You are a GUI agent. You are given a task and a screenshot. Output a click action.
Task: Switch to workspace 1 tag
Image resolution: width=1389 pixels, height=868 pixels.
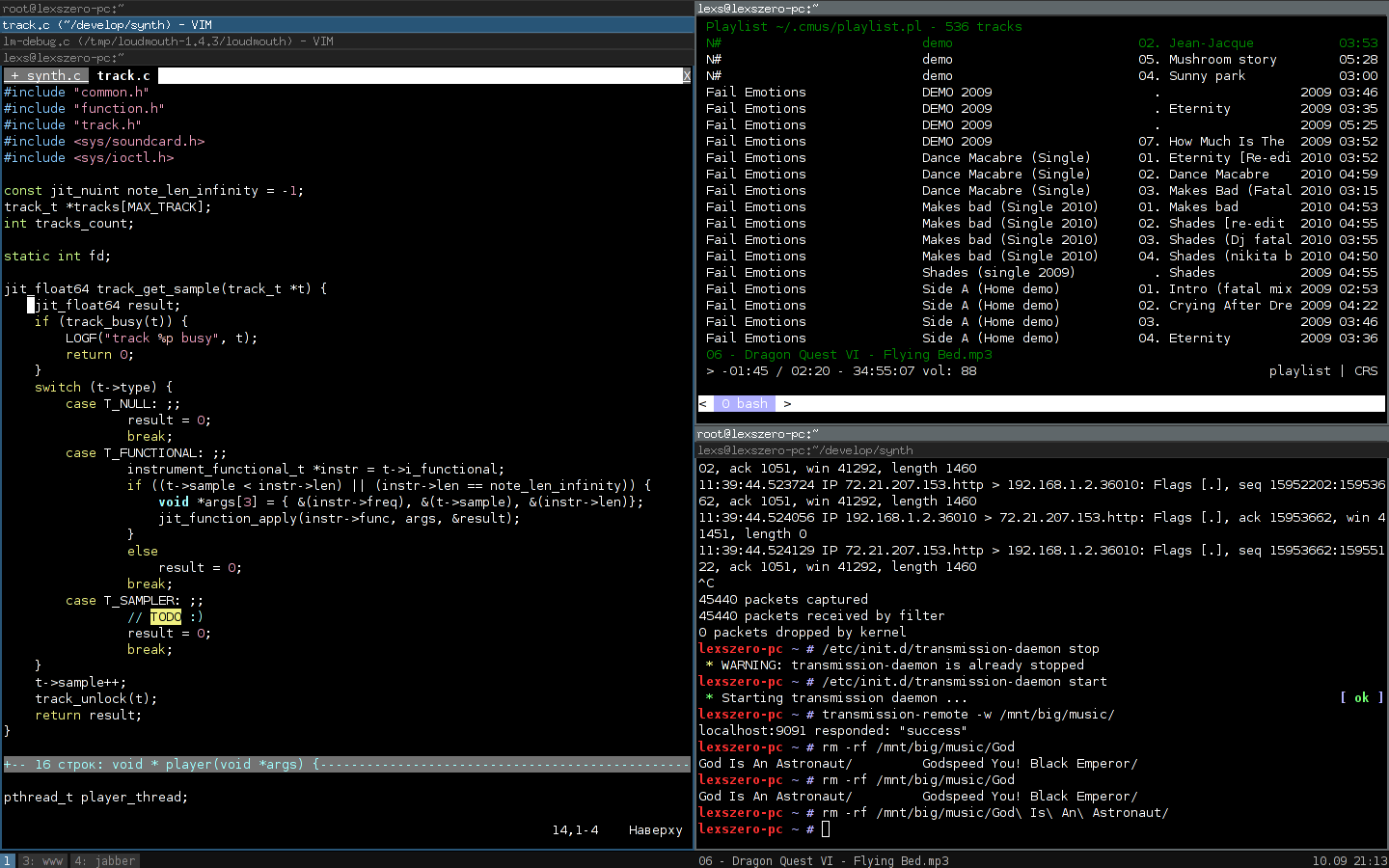point(7,860)
